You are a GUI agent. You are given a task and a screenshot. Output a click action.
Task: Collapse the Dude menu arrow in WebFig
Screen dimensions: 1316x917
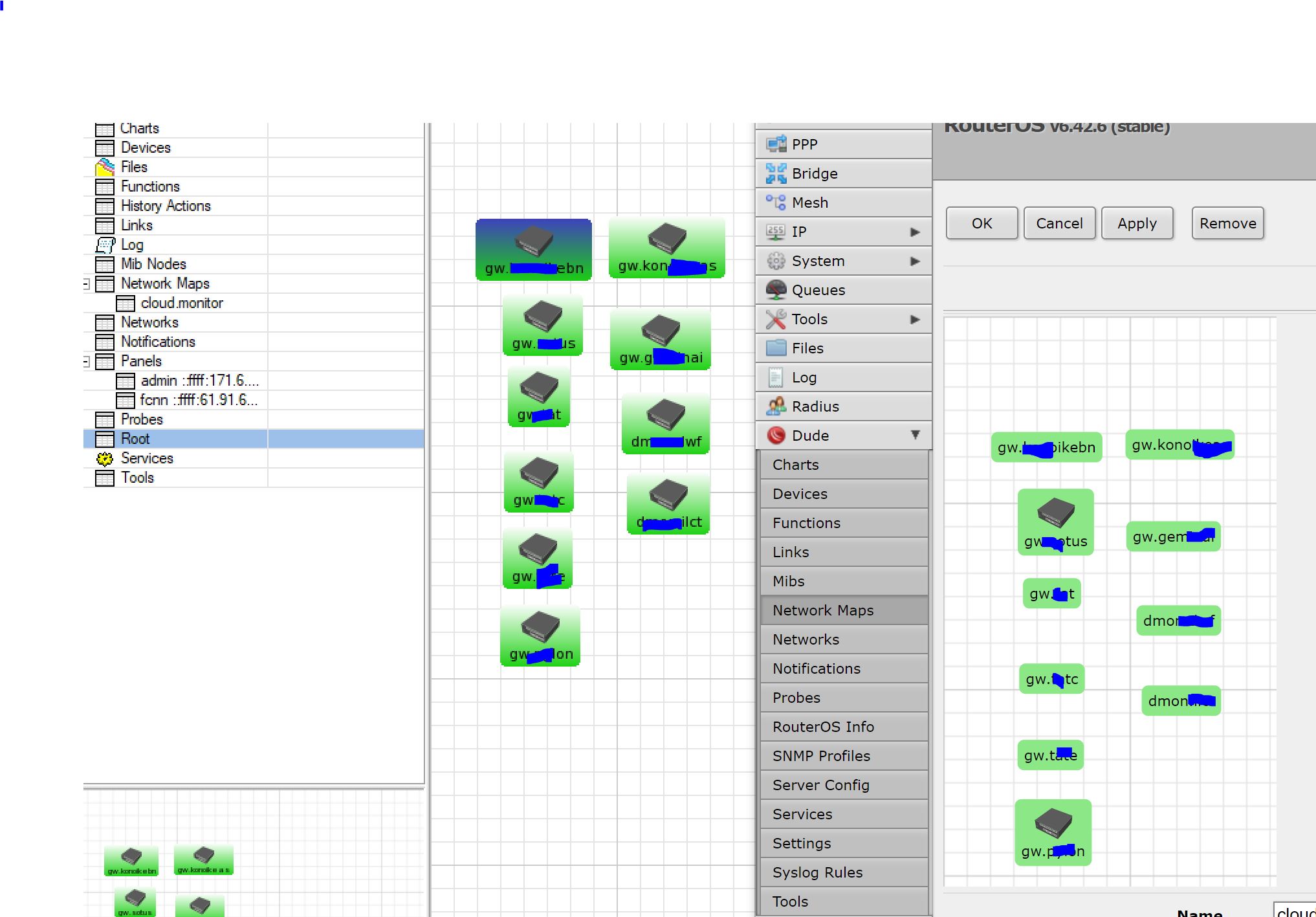point(915,435)
